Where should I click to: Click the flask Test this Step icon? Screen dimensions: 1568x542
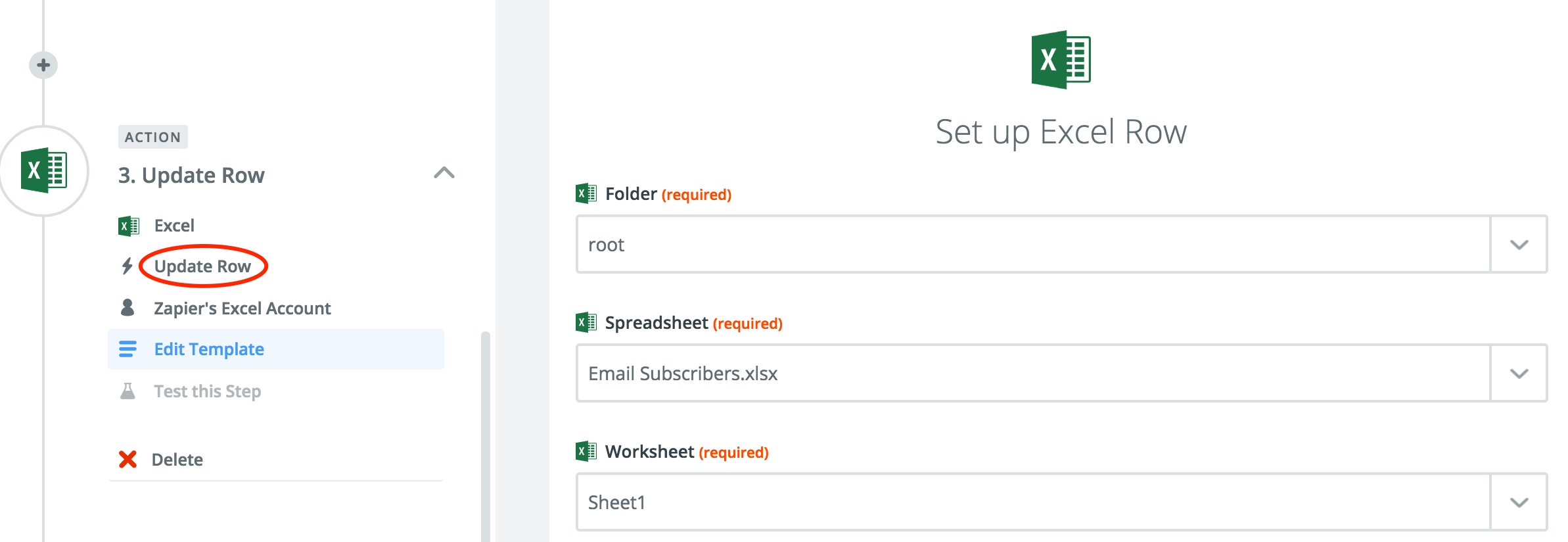pos(127,391)
